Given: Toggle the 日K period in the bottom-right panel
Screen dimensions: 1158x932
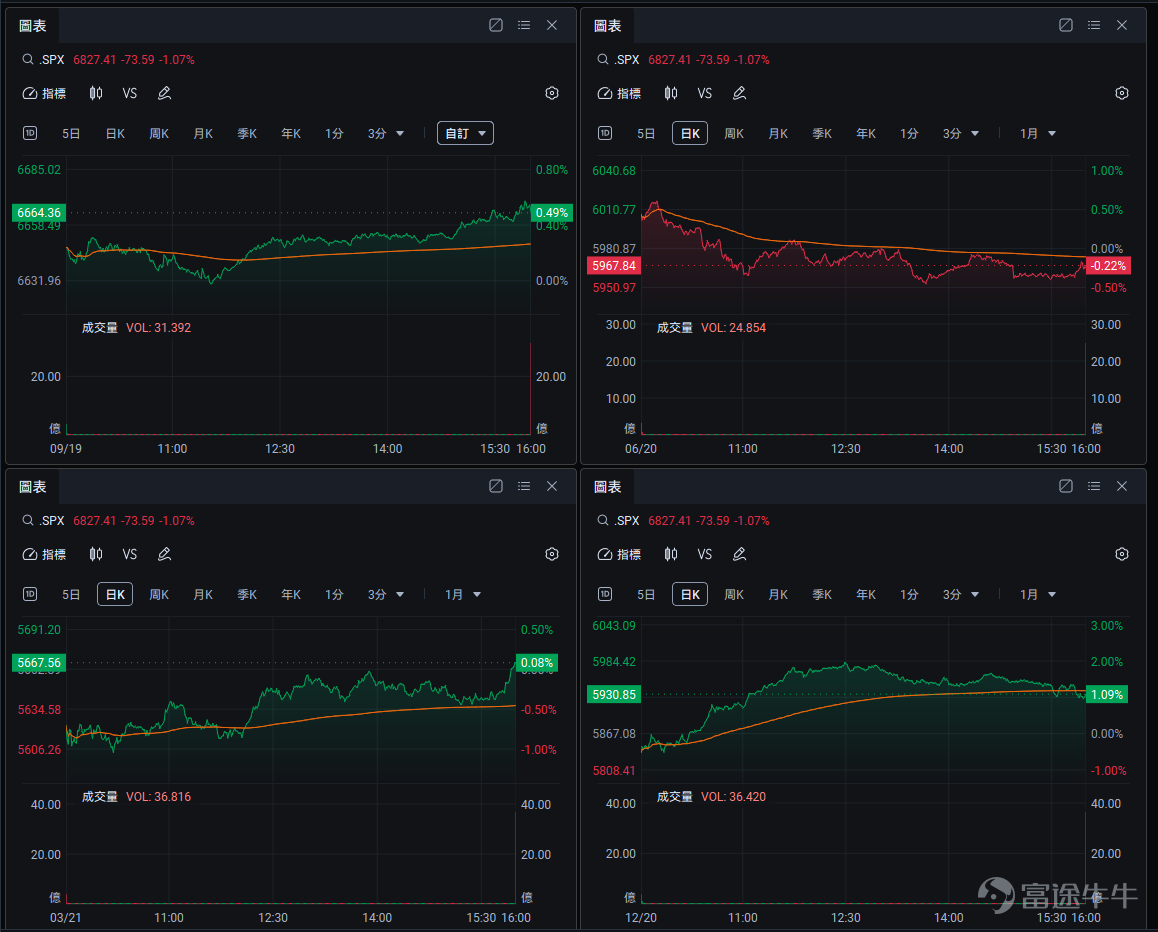Looking at the screenshot, I should [690, 594].
